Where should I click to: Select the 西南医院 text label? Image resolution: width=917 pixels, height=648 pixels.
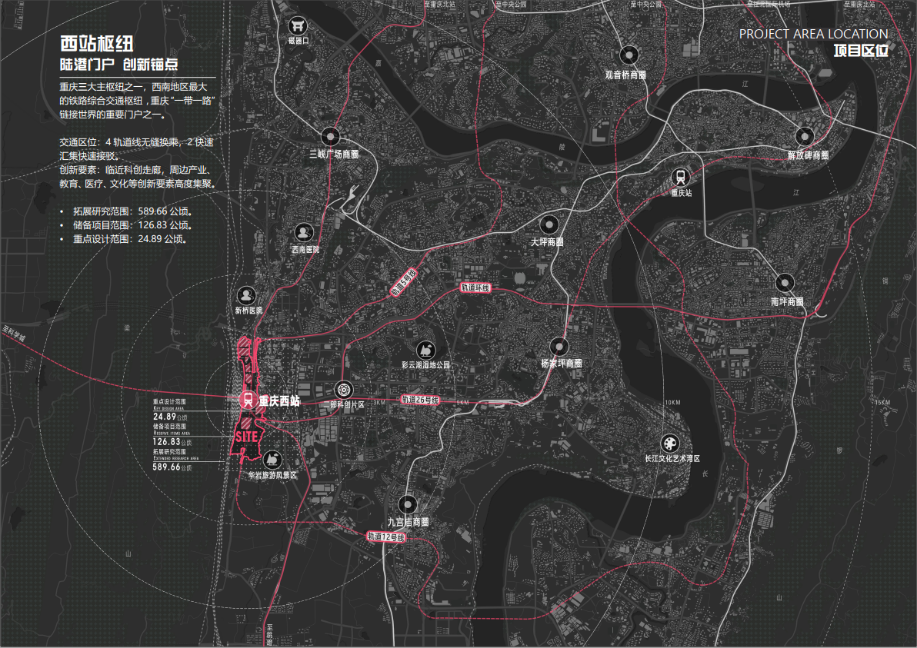click(305, 250)
